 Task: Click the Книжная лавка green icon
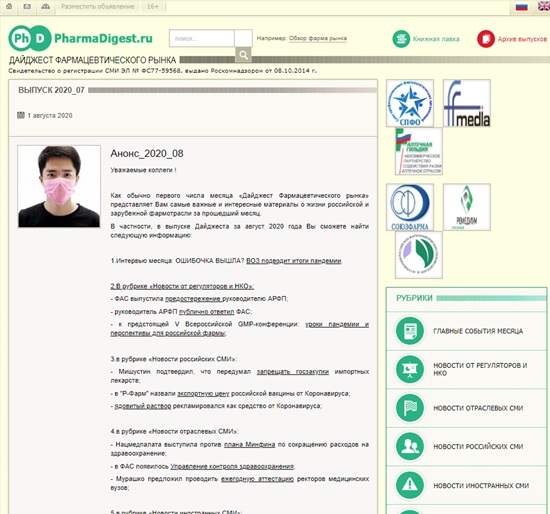click(401, 39)
